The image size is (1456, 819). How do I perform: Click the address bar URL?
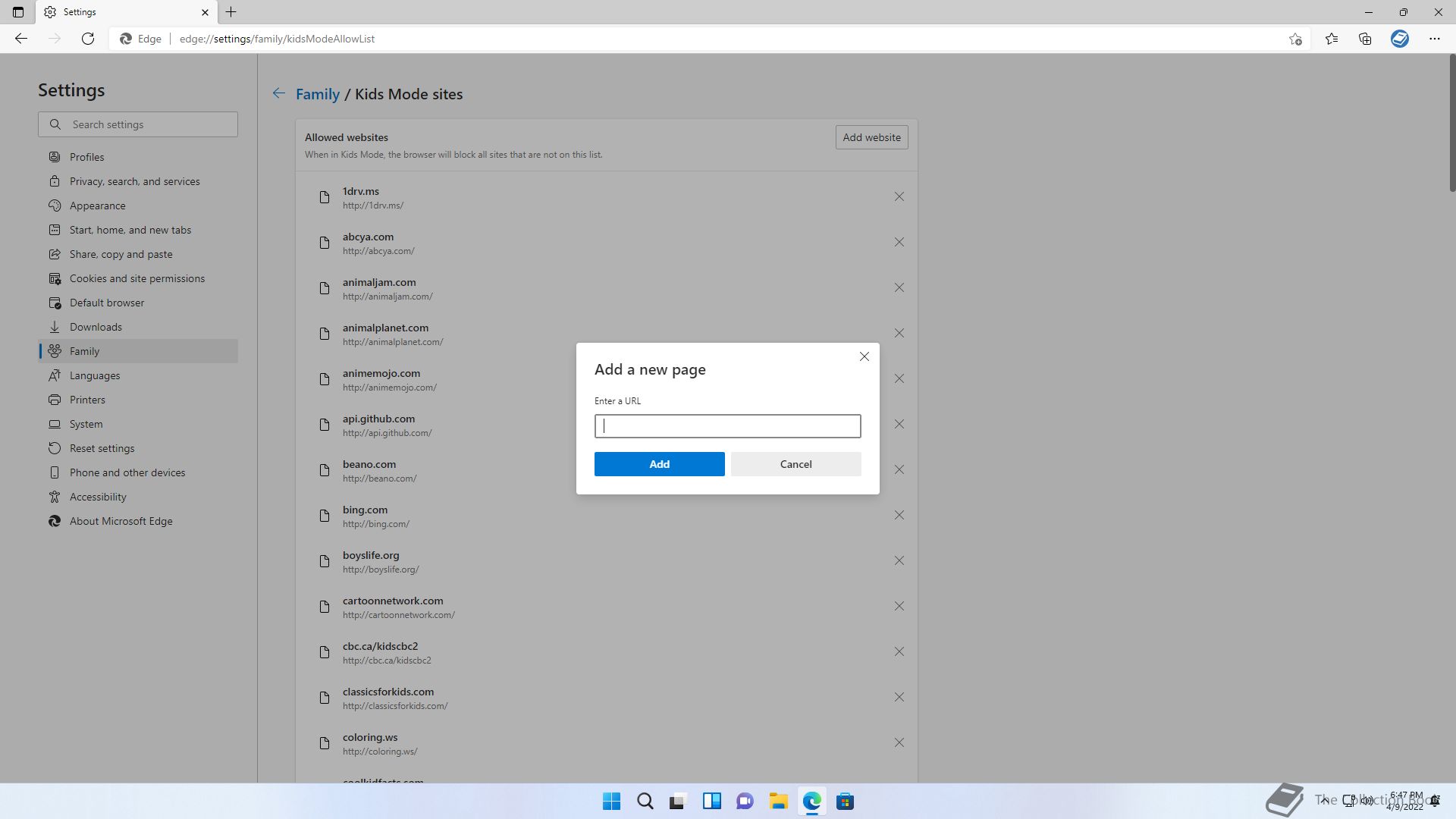point(277,39)
